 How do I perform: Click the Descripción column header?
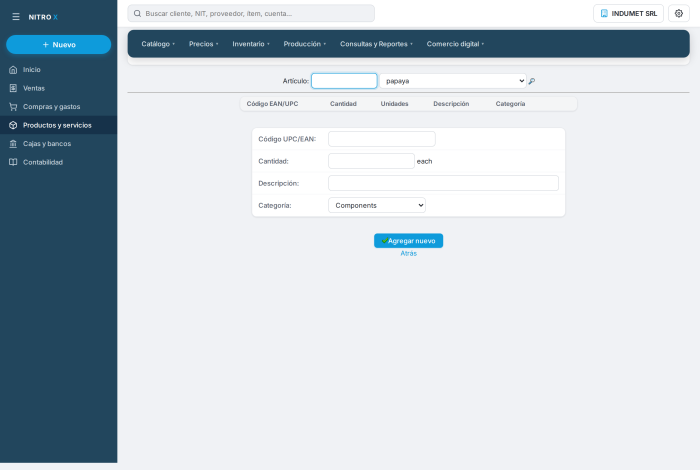pos(451,104)
